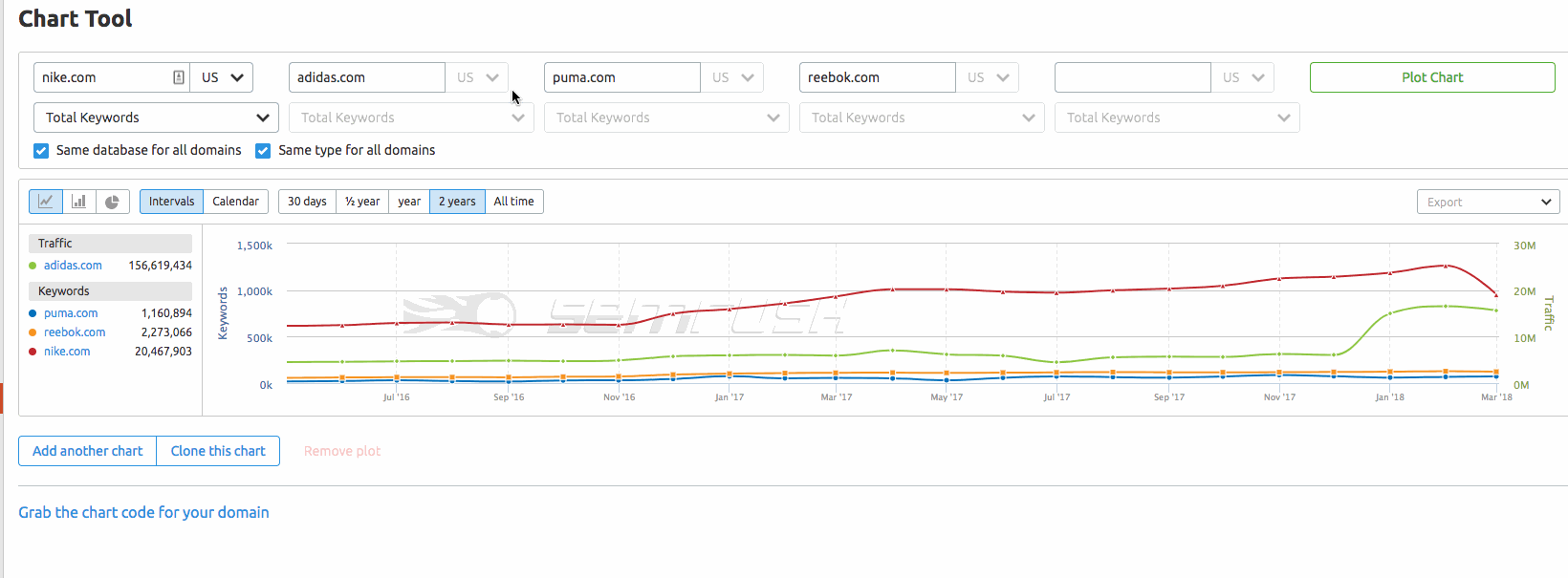Open the US database dropdown for puma.com
This screenshot has width=1568, height=578.
pos(732,77)
